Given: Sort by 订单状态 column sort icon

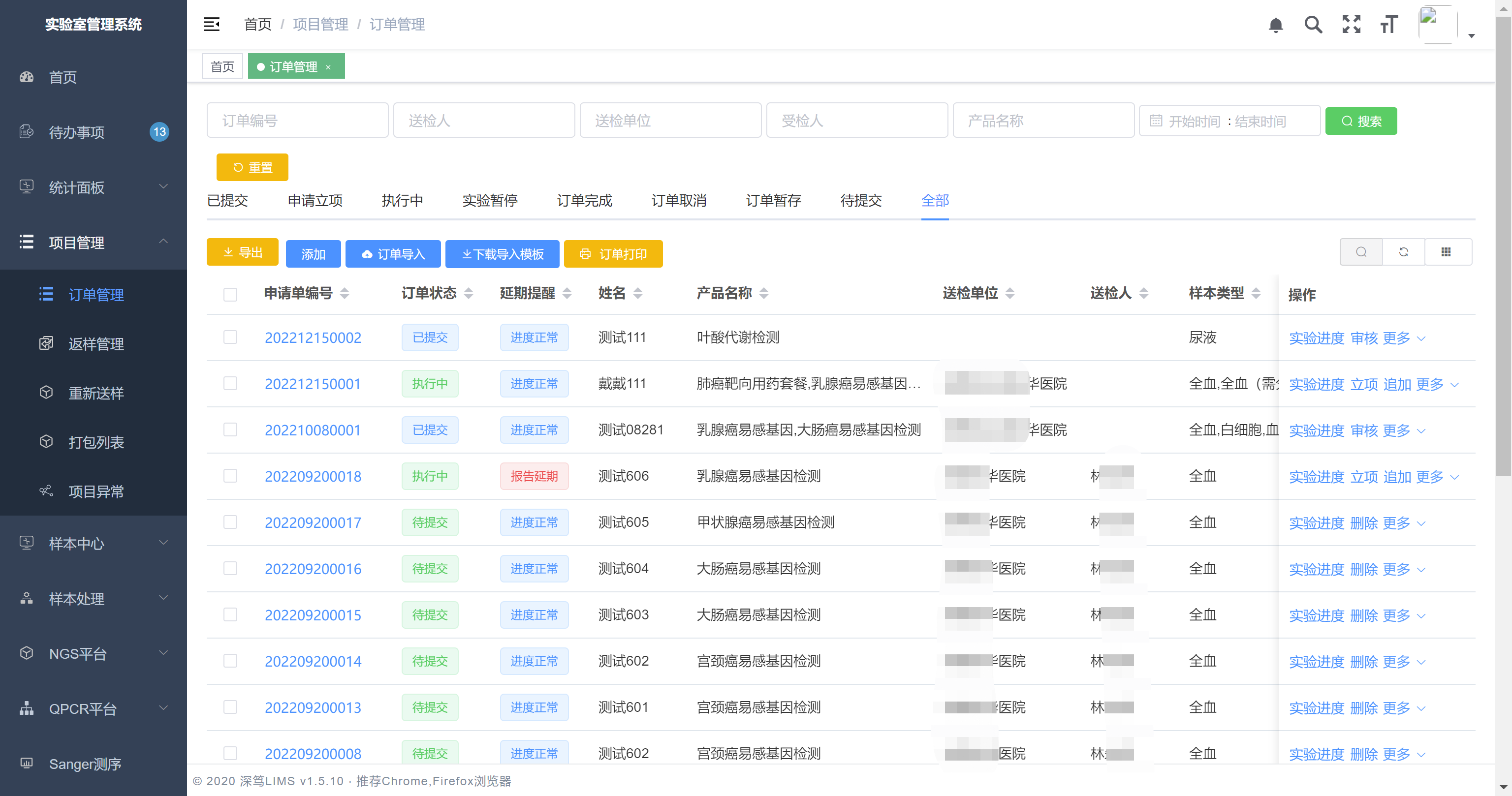Looking at the screenshot, I should click(x=469, y=293).
